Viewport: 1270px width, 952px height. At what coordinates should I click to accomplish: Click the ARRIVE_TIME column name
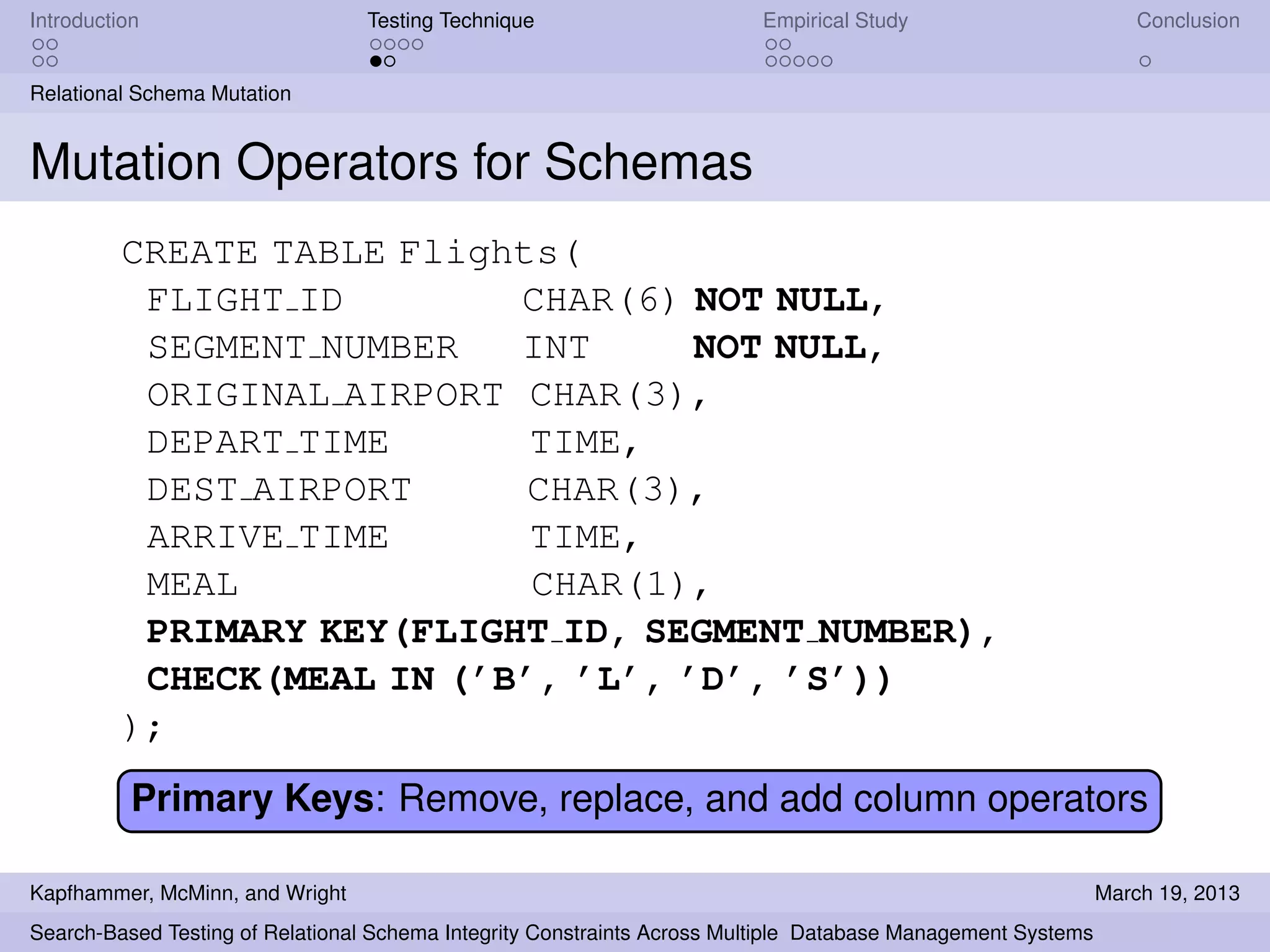point(268,537)
